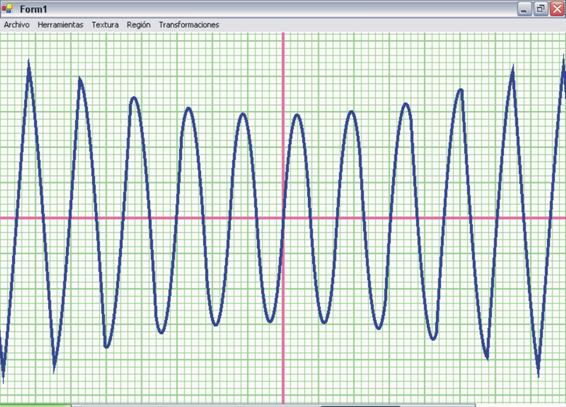Open the Archivo menu
The width and height of the screenshot is (566, 407).
click(17, 25)
